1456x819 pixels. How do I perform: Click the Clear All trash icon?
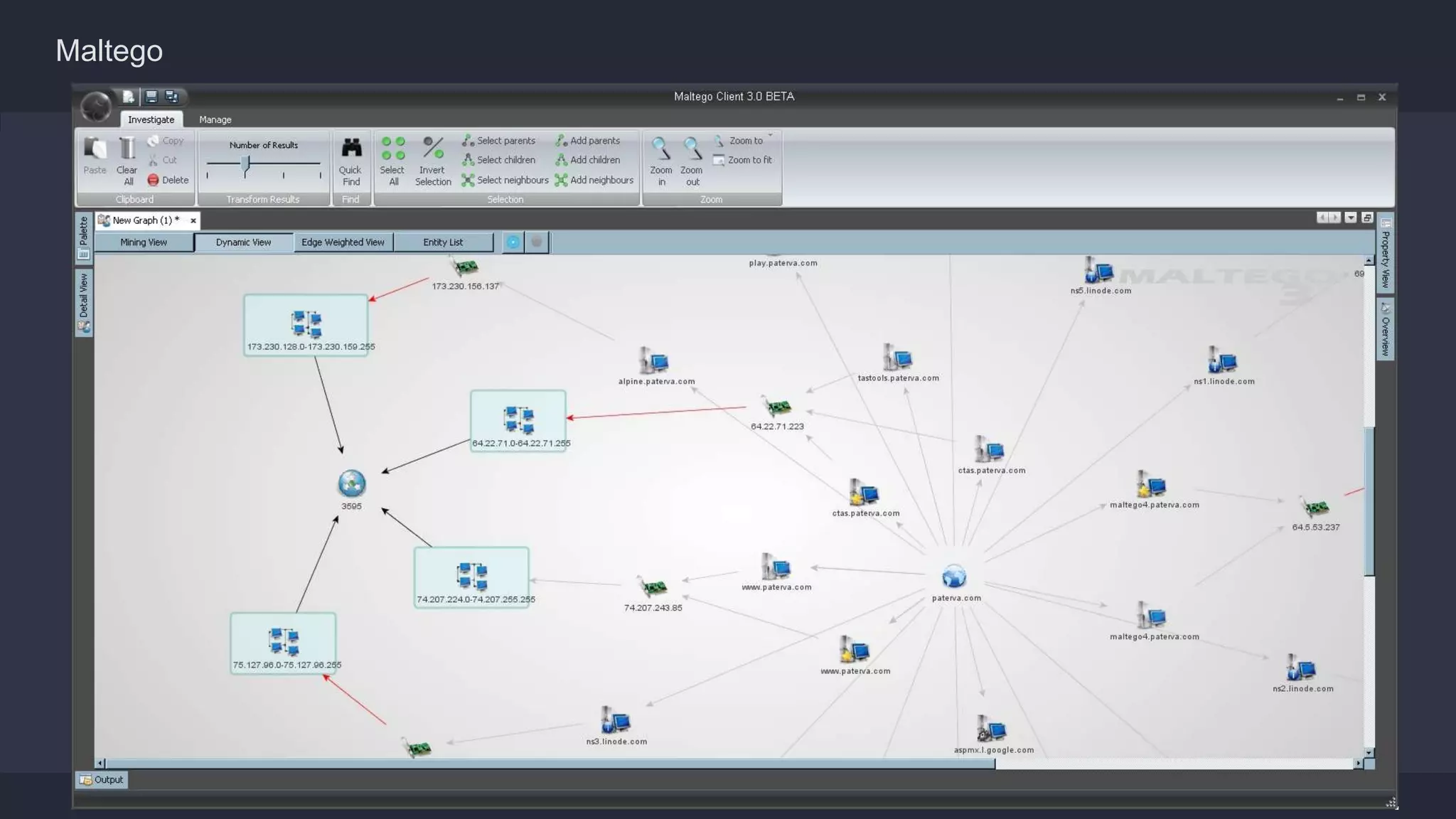click(x=127, y=149)
